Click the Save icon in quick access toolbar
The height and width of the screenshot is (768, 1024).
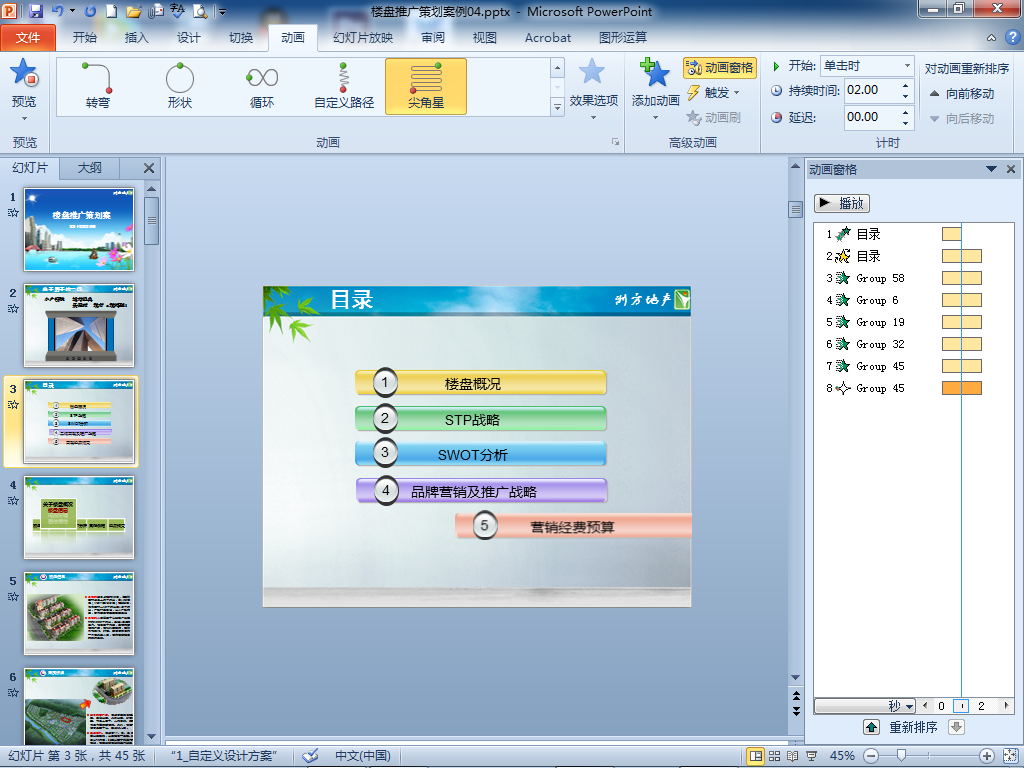click(36, 11)
